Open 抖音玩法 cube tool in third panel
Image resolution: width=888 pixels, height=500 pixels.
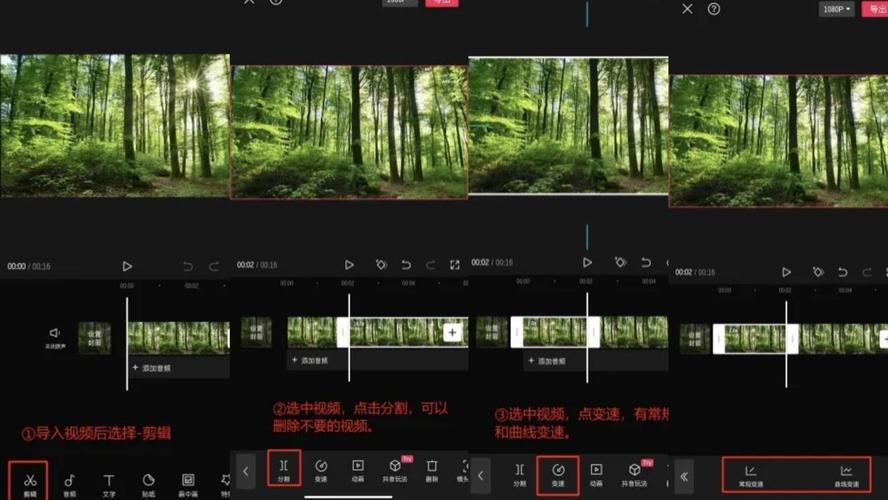(634, 475)
